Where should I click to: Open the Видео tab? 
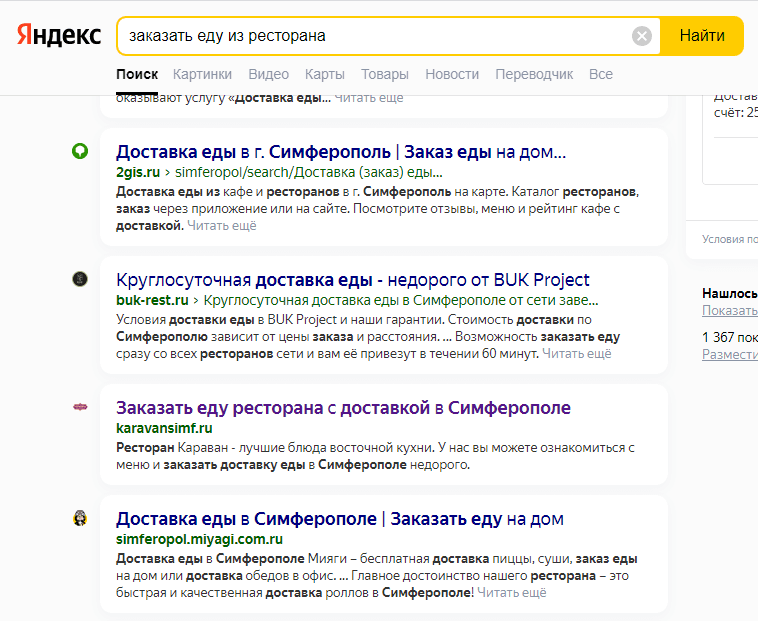(268, 74)
